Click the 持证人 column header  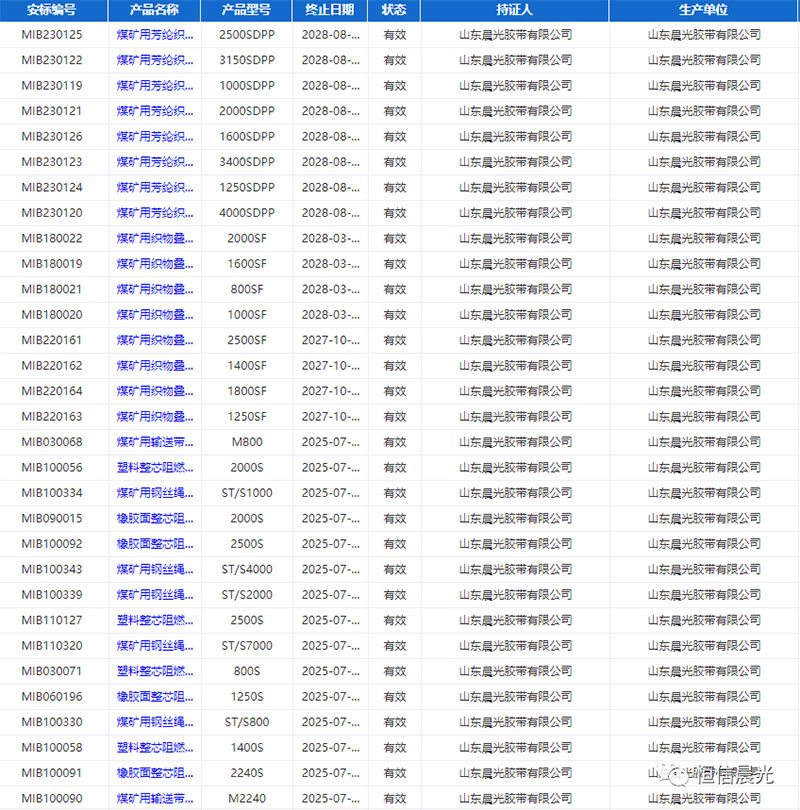pos(514,10)
